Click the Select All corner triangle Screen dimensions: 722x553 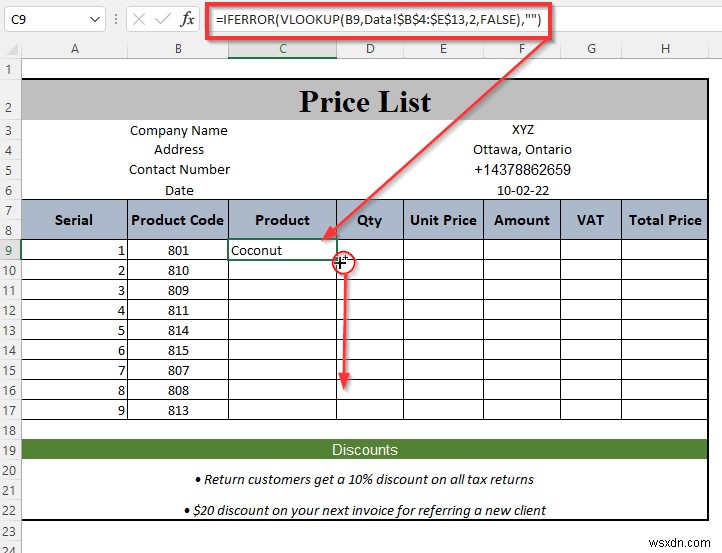12,49
